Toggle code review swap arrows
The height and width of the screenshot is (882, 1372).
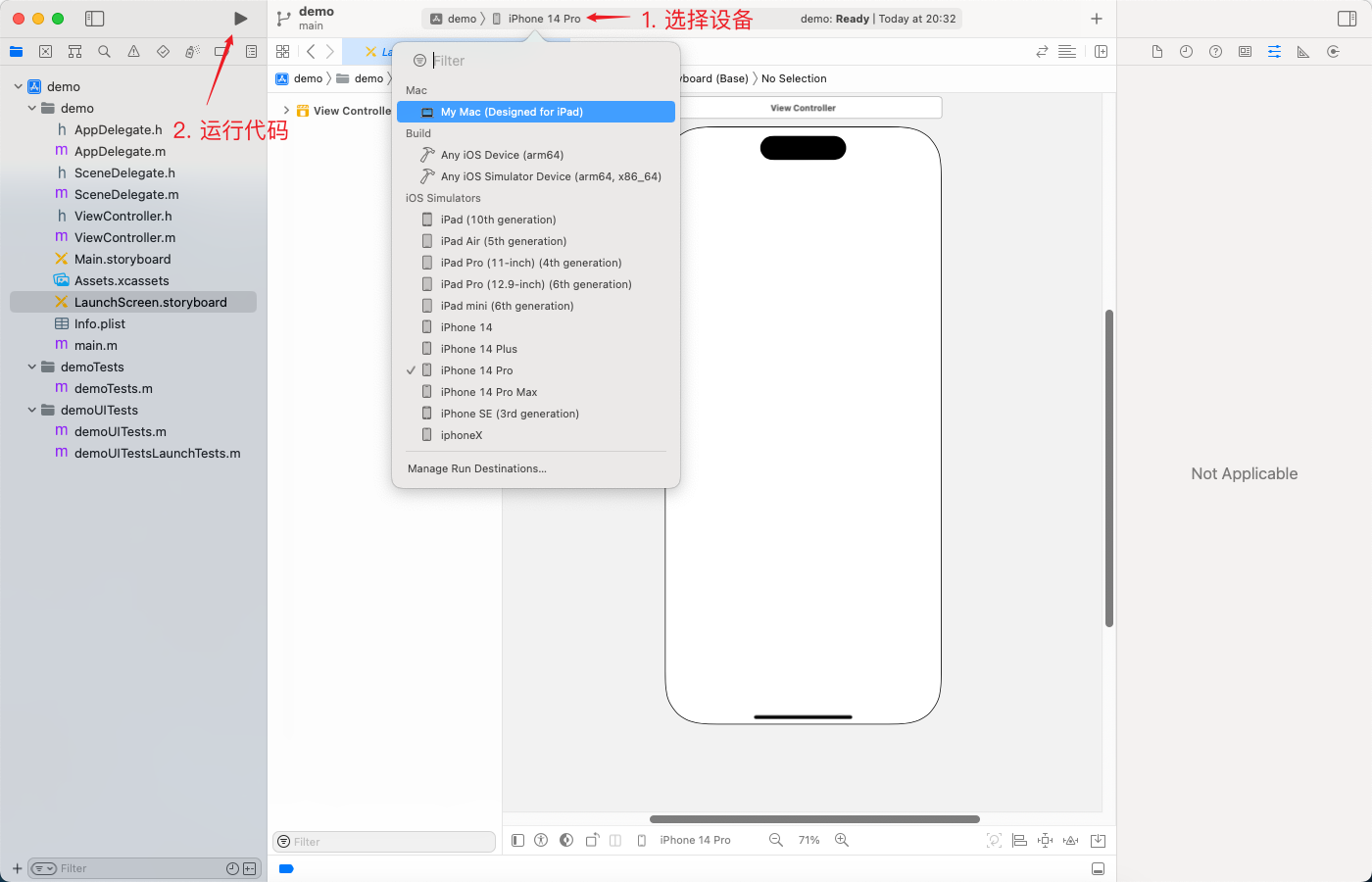(1042, 52)
